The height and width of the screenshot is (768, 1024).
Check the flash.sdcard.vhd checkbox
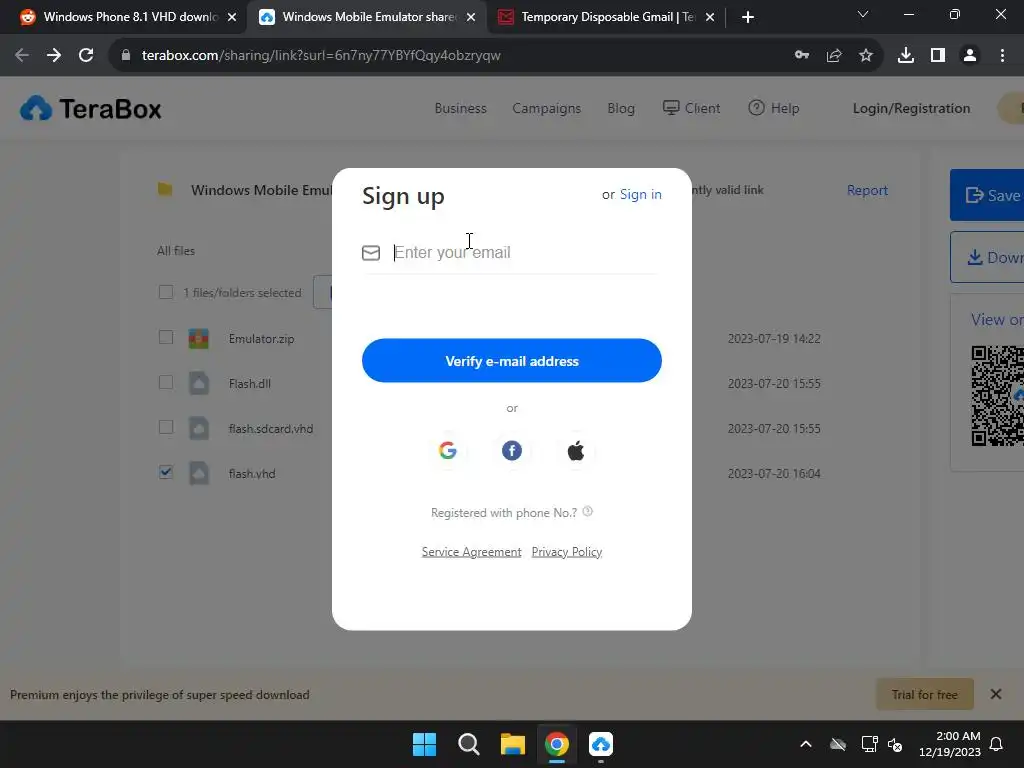166,427
